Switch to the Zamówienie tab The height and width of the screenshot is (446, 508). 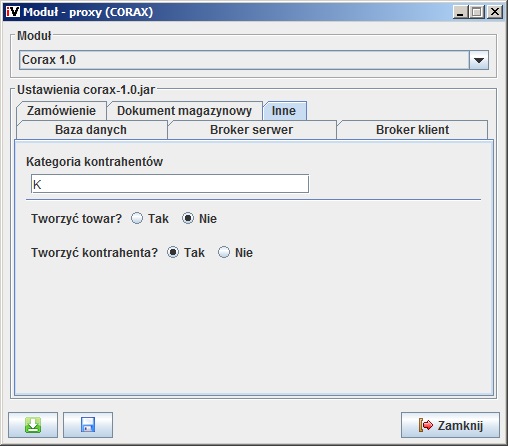(x=61, y=111)
